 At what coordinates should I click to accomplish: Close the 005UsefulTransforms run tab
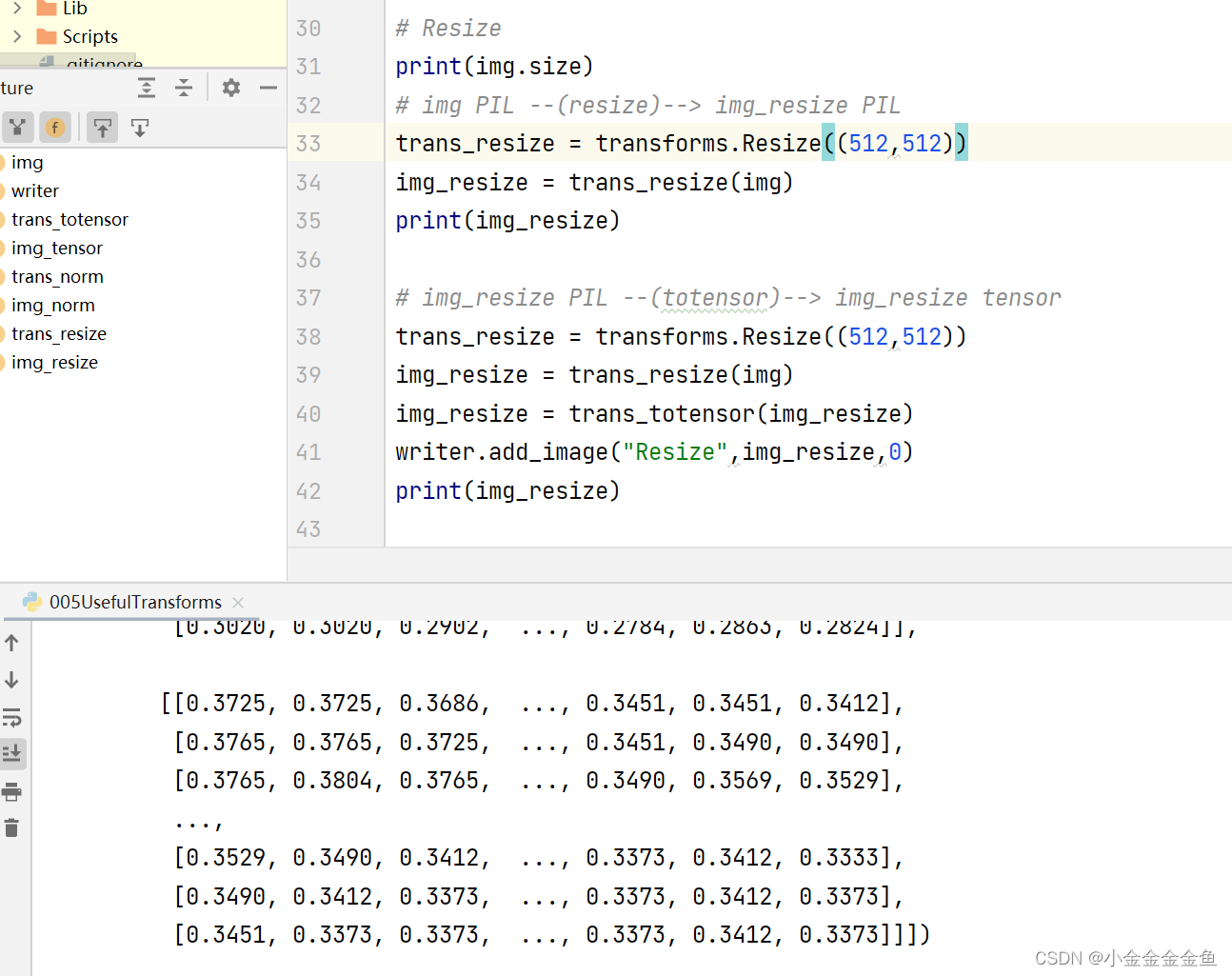click(238, 603)
